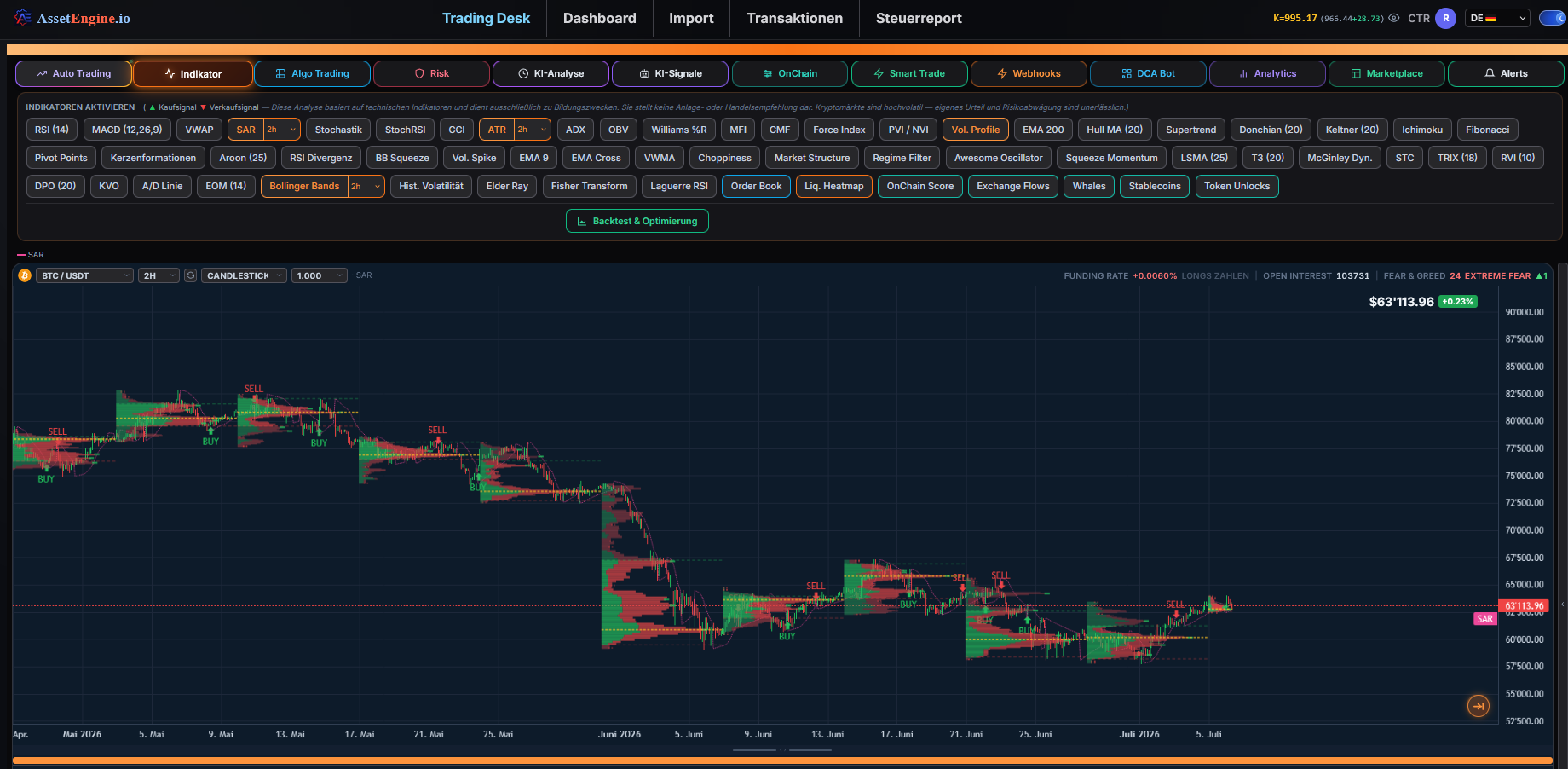
Task: Open the ATR timeframe 2h dropdown
Action: [533, 130]
